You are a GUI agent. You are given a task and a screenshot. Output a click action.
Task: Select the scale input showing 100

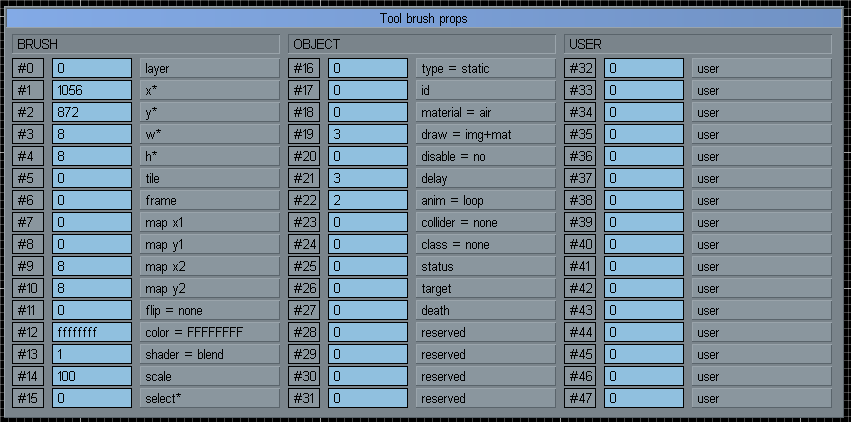click(x=92, y=377)
